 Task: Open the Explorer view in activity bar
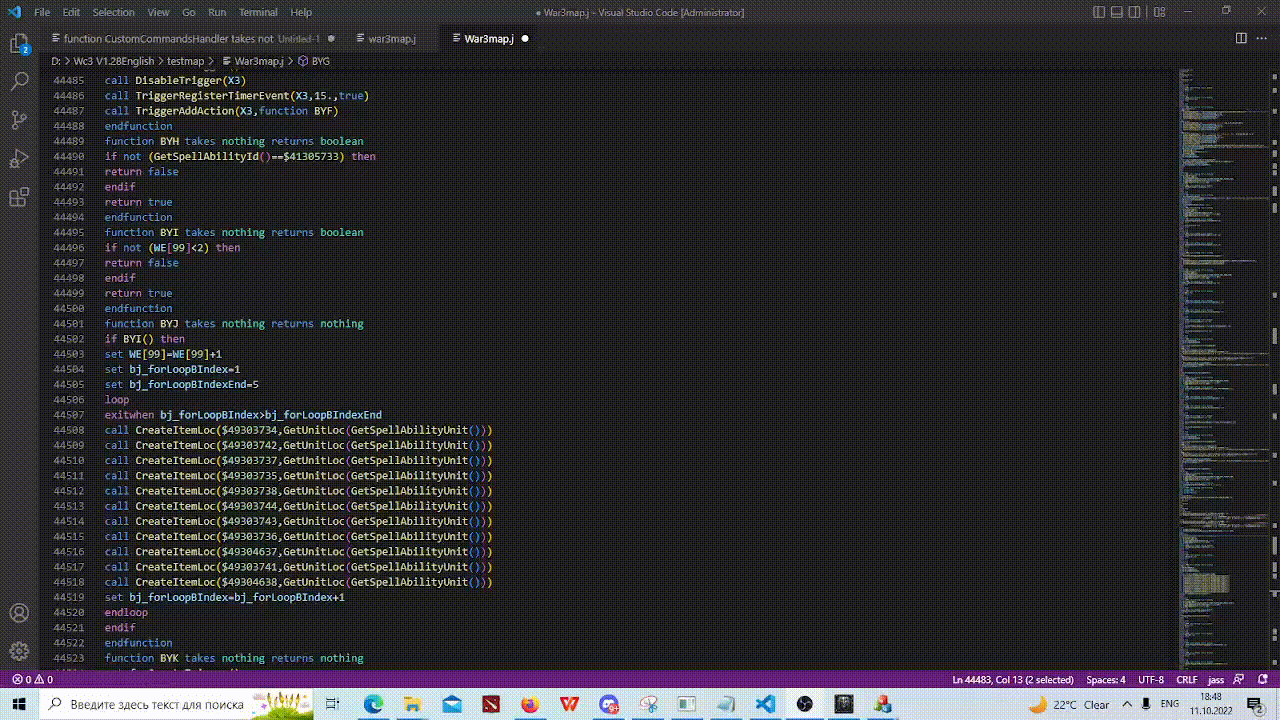pyautogui.click(x=19, y=45)
